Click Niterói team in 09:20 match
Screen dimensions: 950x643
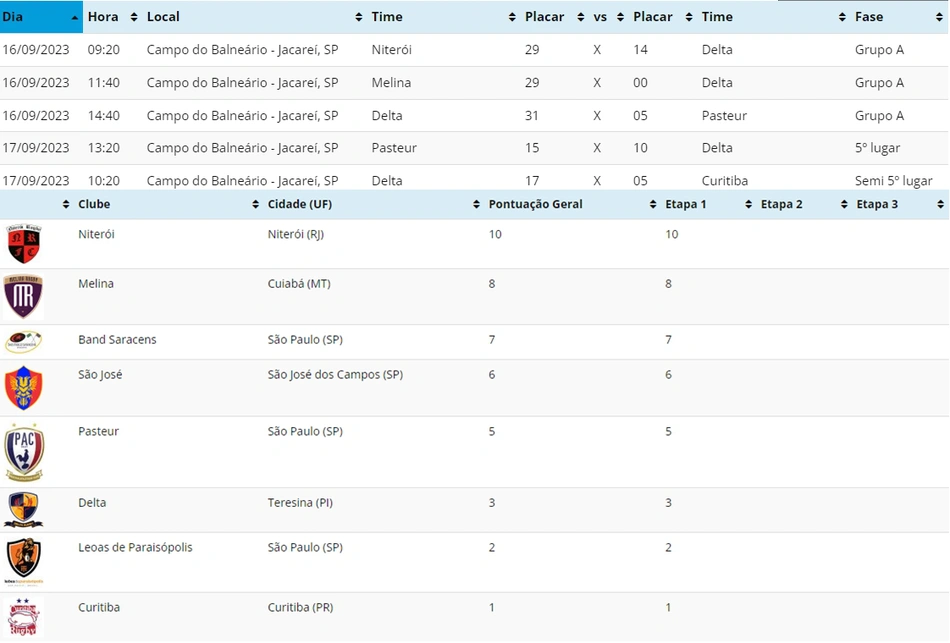coord(391,50)
